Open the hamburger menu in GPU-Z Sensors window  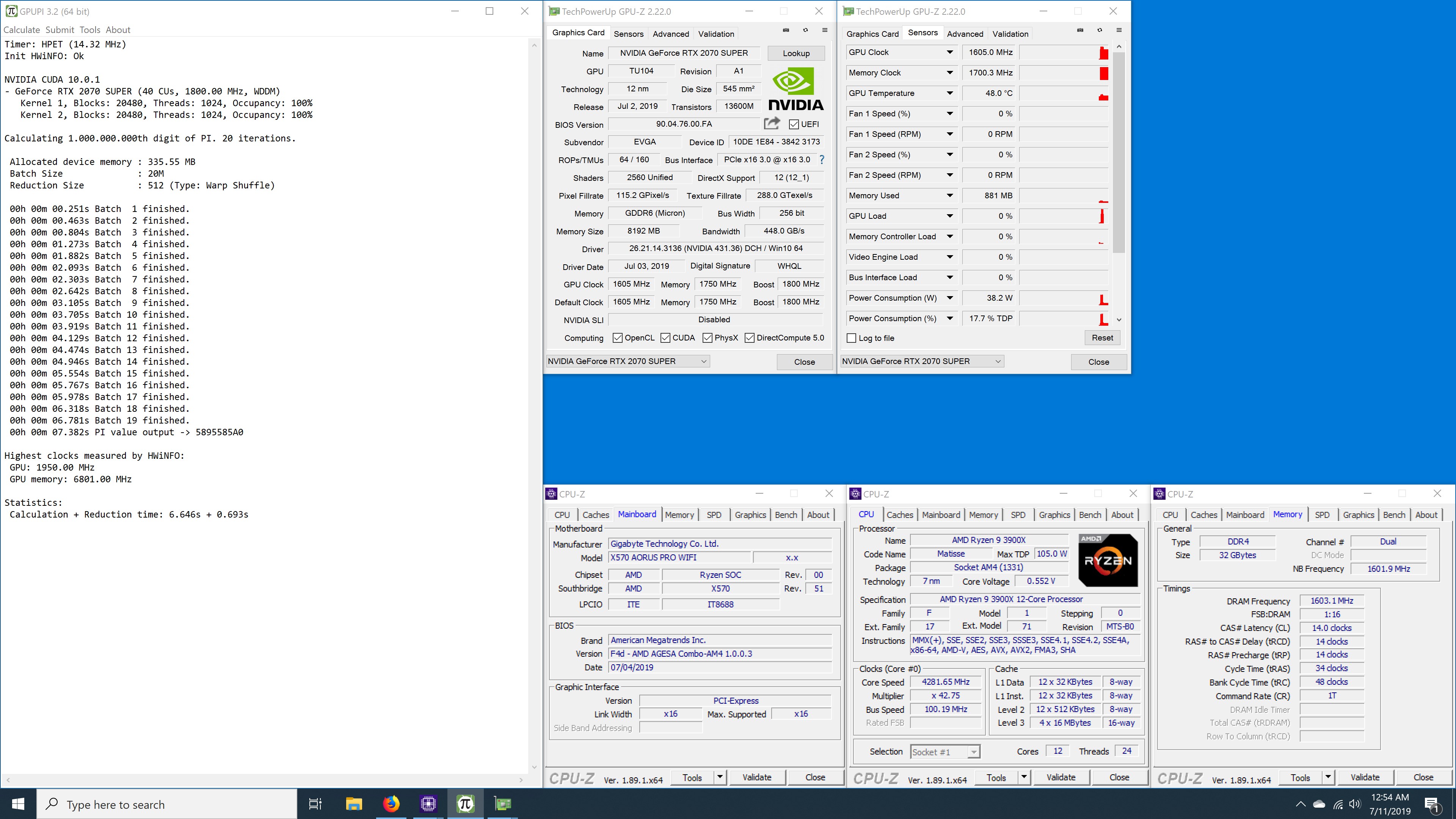[1119, 30]
